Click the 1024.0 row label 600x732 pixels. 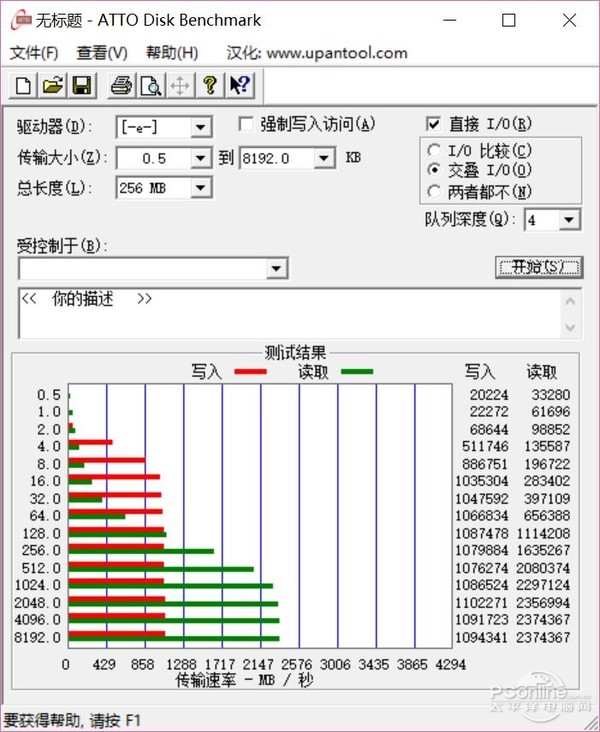[x=38, y=584]
